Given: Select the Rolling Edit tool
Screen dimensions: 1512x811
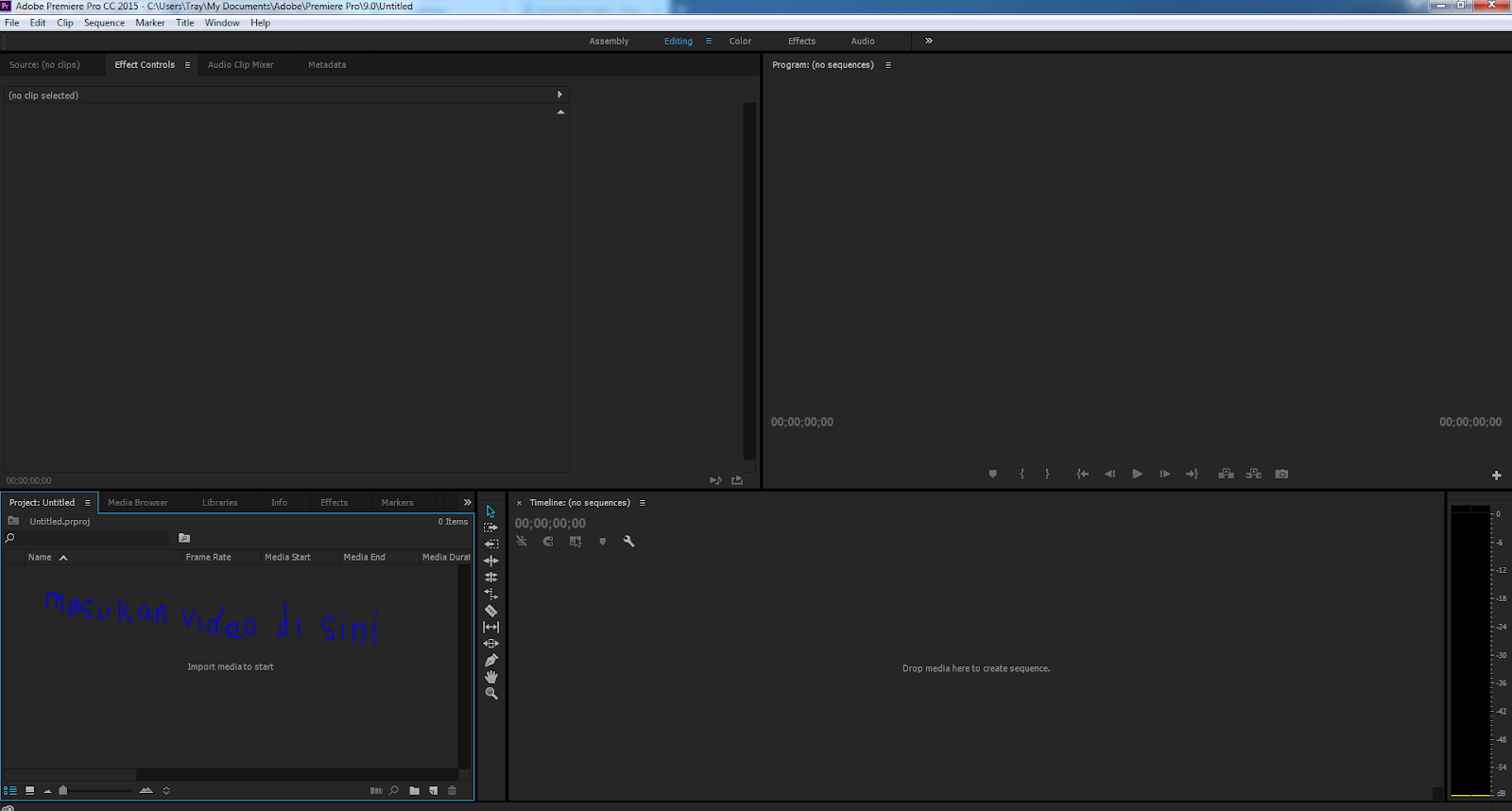Looking at the screenshot, I should click(x=490, y=577).
